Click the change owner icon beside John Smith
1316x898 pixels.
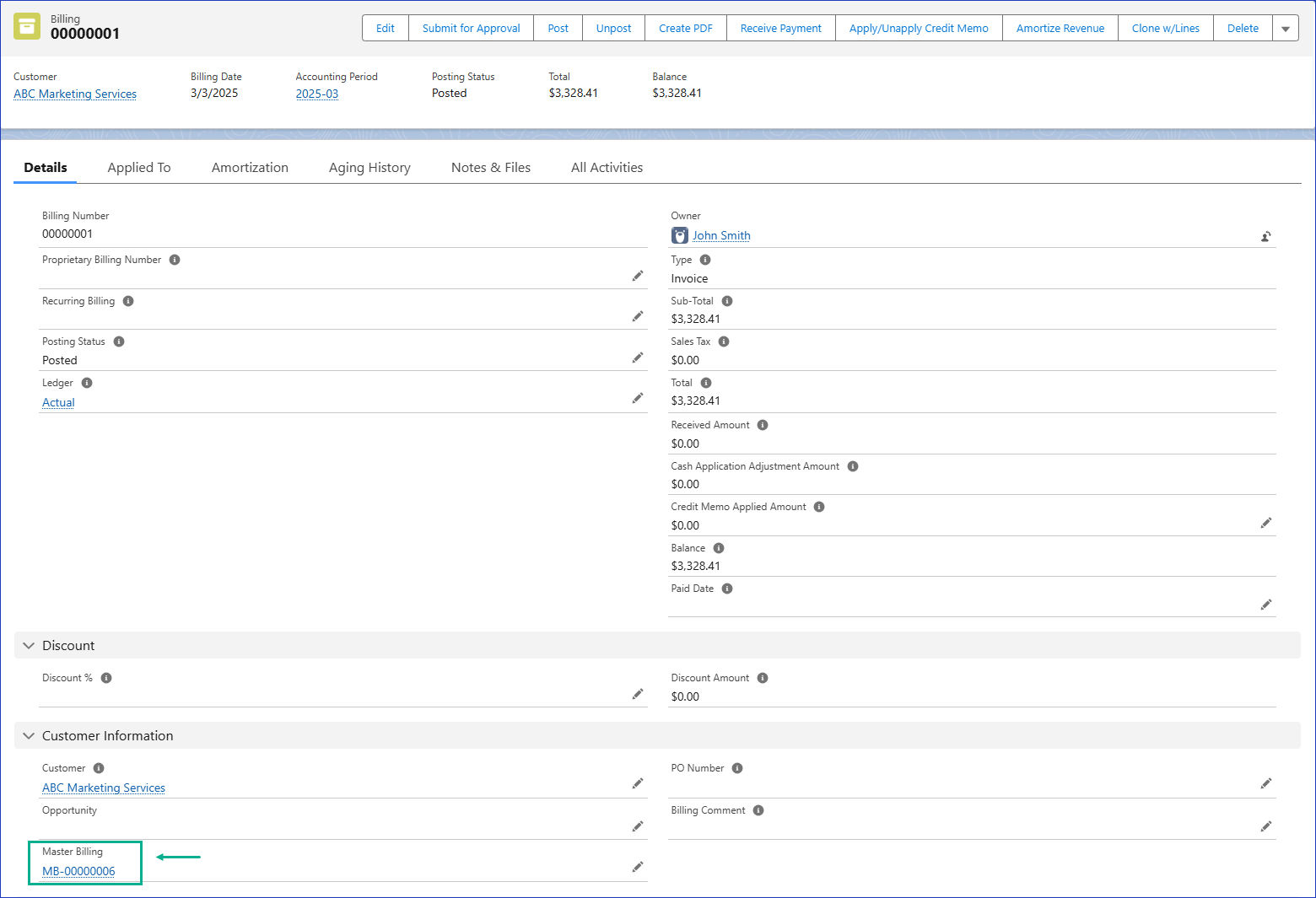point(1265,236)
